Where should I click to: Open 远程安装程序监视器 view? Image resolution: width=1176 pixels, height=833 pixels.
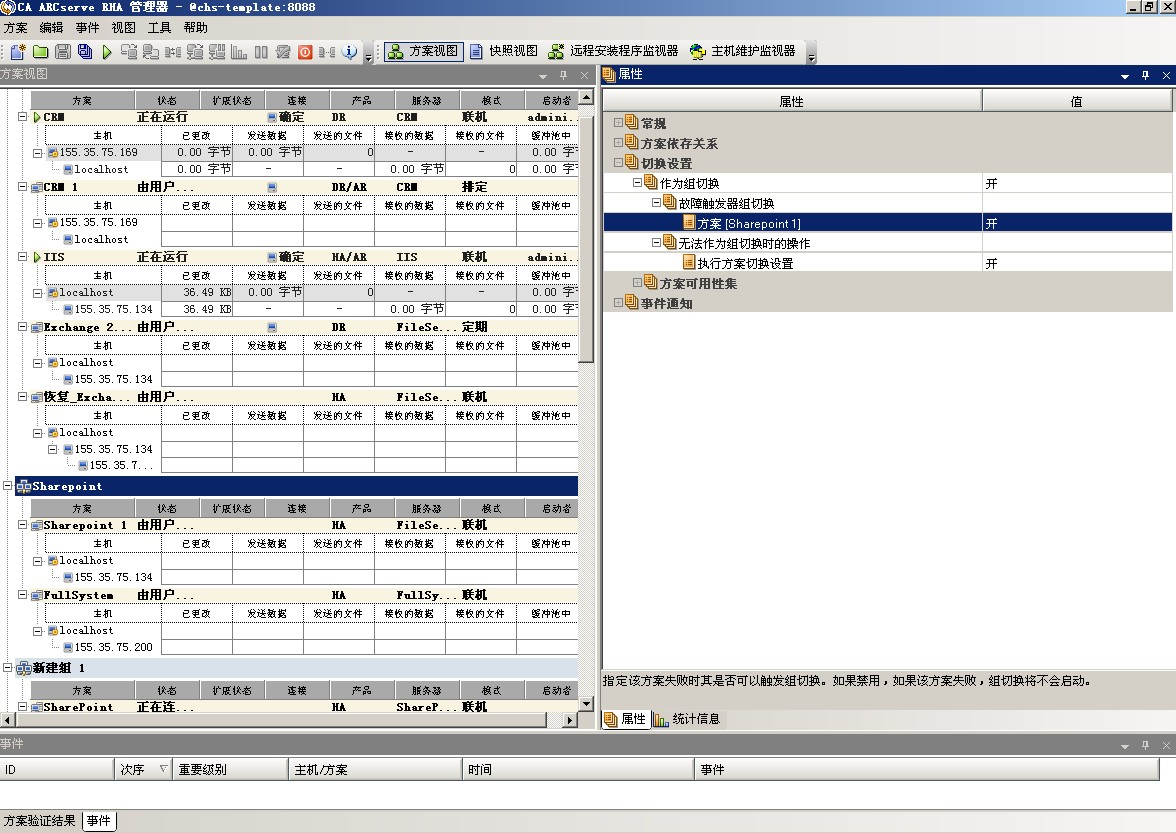(x=613, y=51)
